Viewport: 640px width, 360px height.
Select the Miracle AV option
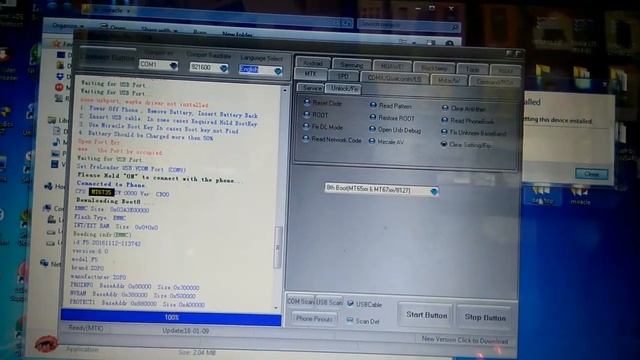click(386, 142)
